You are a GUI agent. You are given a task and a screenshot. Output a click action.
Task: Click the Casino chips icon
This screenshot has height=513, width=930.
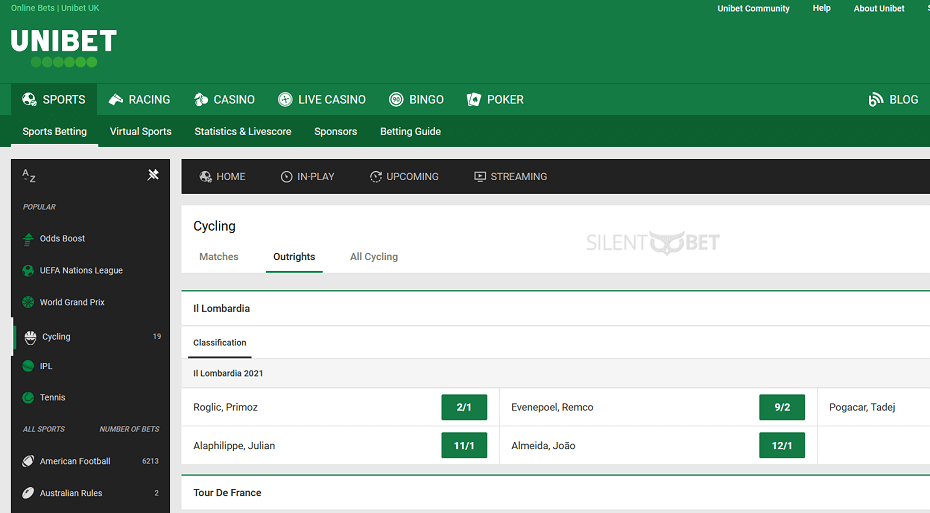pos(201,100)
